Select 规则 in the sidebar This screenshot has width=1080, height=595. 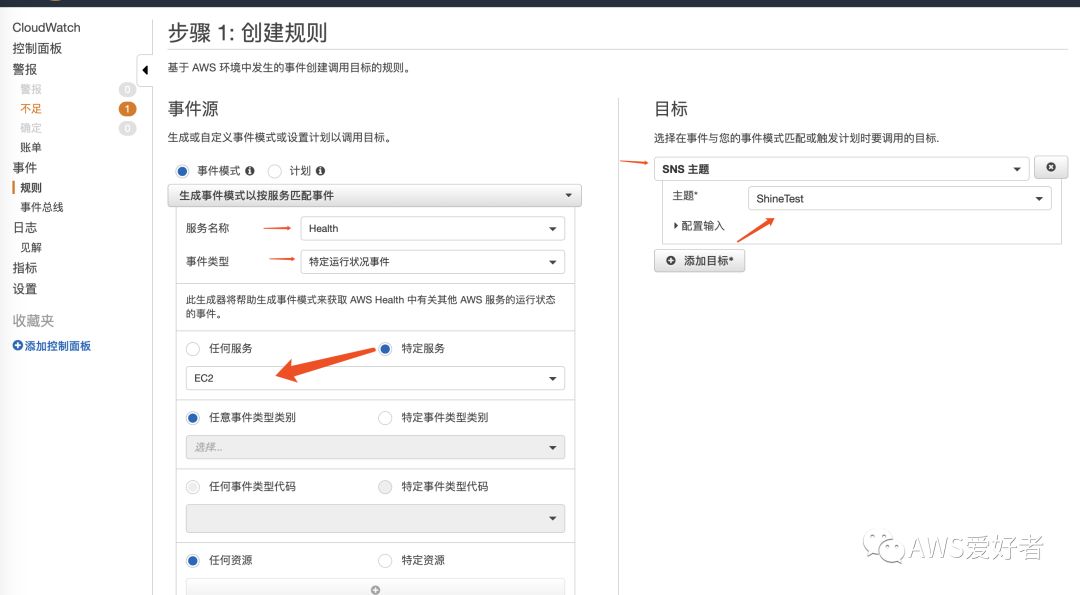tap(31, 187)
